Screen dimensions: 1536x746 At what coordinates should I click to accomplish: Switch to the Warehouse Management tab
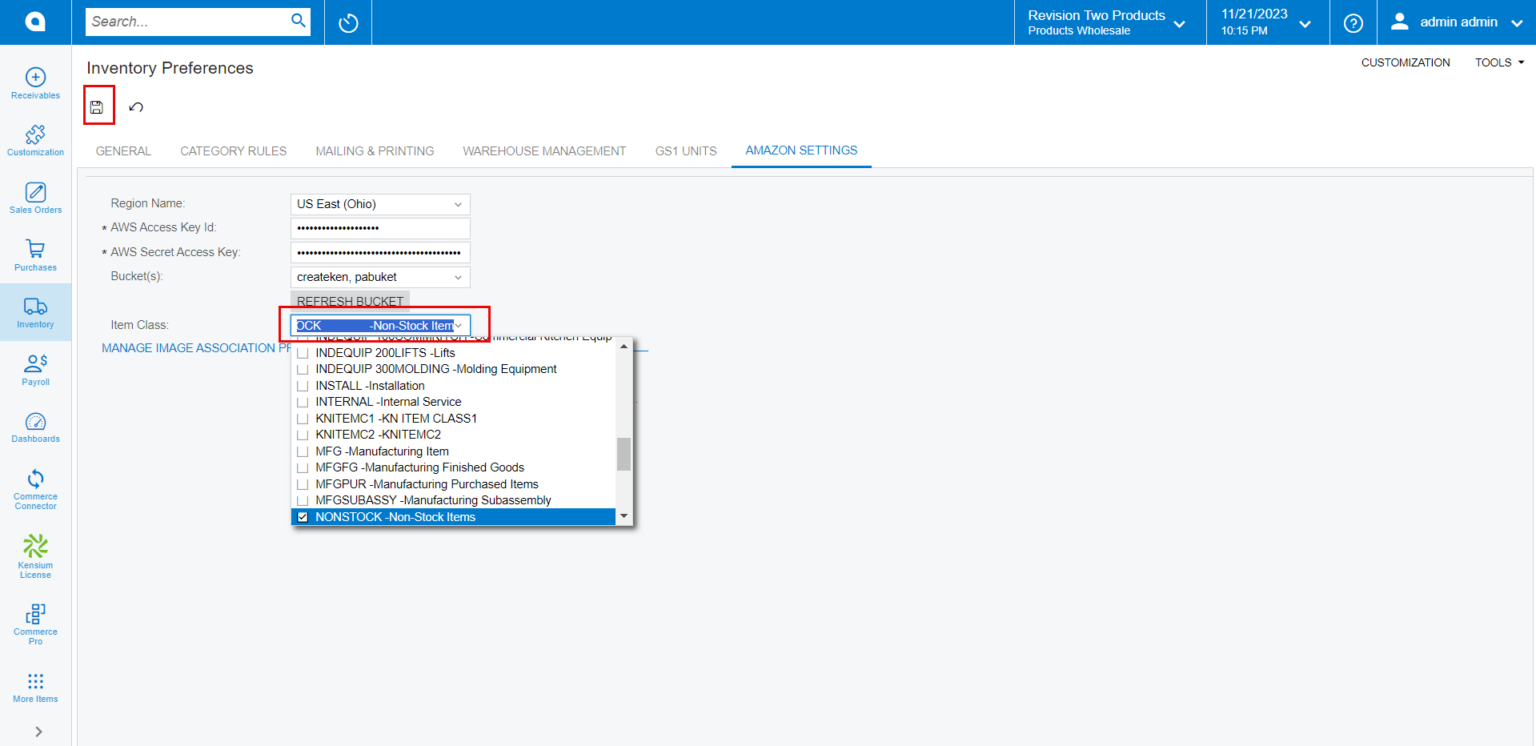pyautogui.click(x=544, y=151)
